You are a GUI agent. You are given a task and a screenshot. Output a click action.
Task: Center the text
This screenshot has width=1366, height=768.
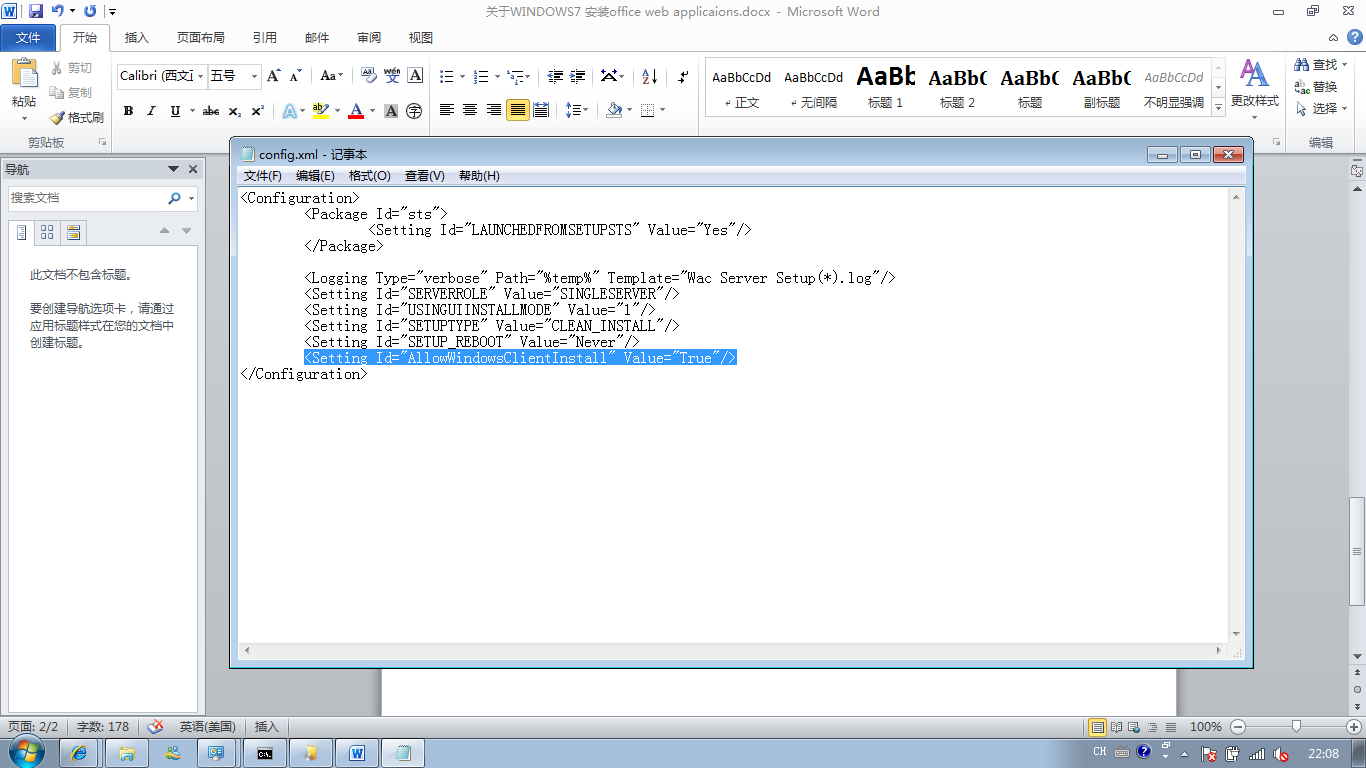coord(470,110)
